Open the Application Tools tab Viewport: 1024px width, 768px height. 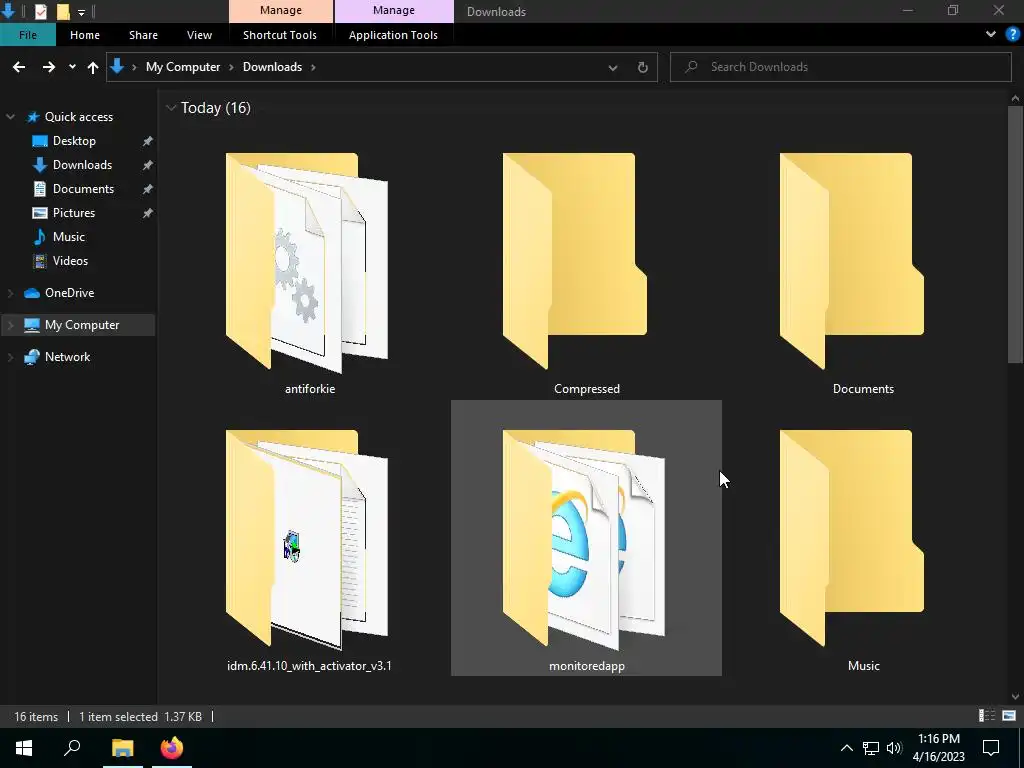(393, 35)
